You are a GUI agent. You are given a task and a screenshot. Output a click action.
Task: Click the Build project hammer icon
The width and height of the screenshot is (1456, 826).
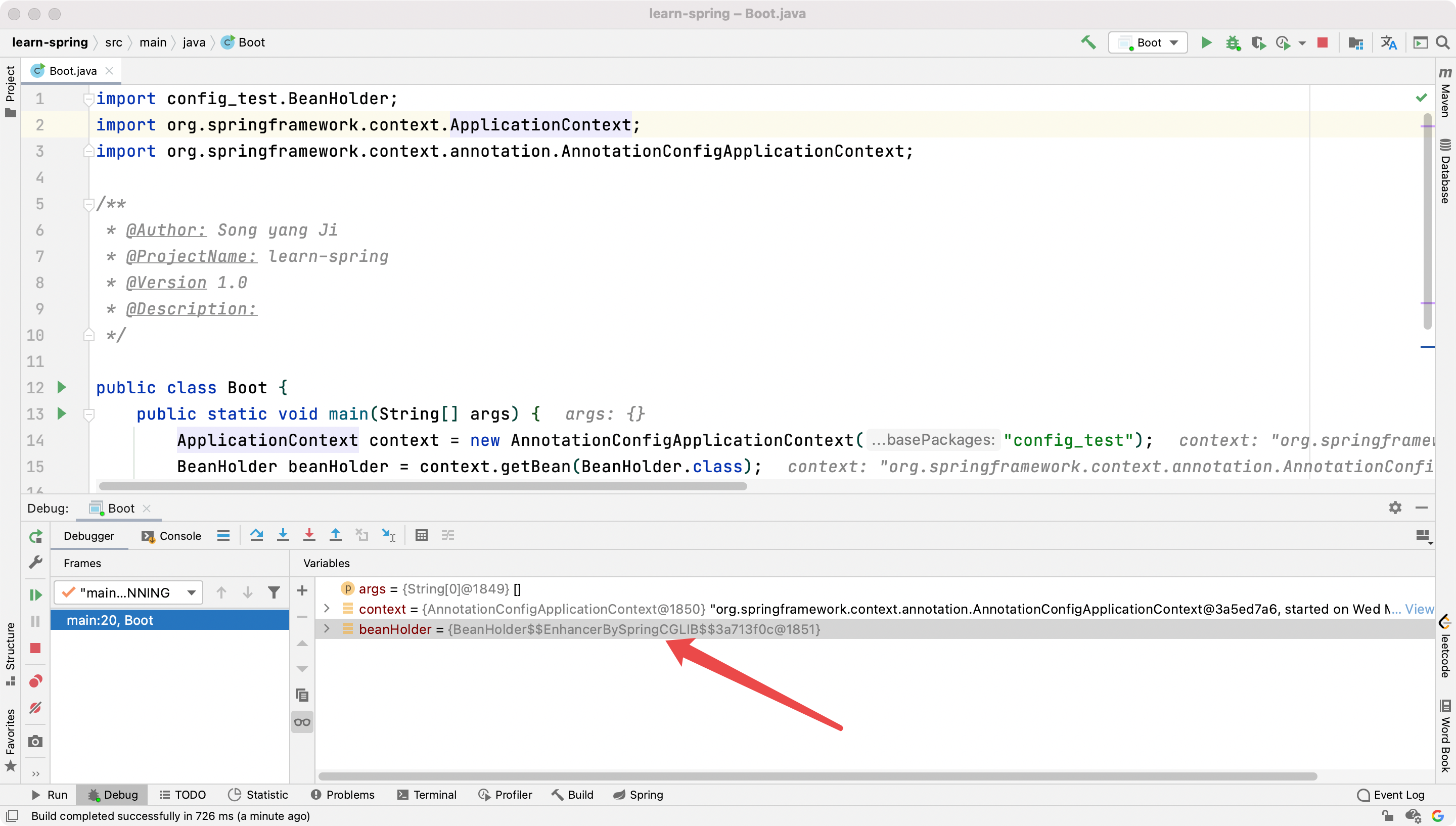pos(1088,42)
